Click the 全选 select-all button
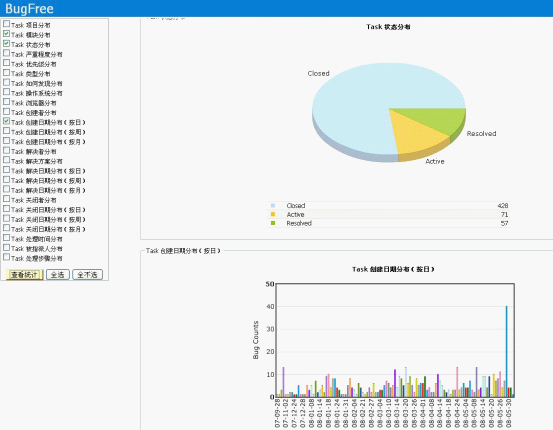Image resolution: width=553 pixels, height=430 pixels. coord(57,274)
